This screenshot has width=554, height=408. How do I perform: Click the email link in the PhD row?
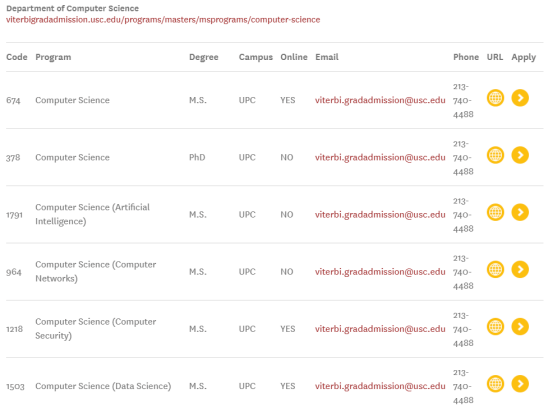tap(380, 158)
